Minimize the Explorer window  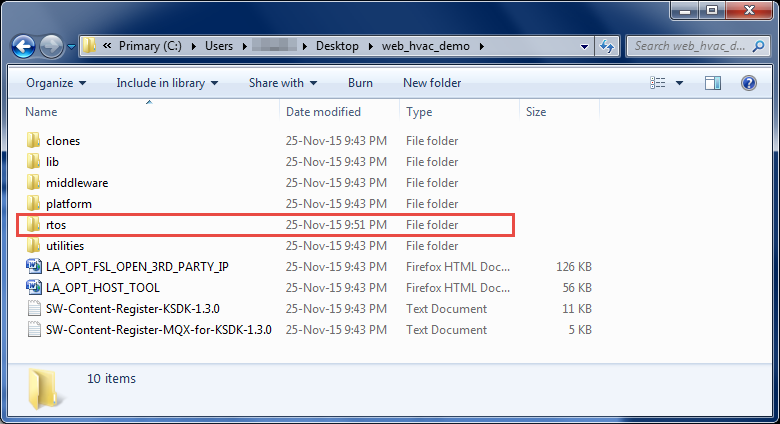pyautogui.click(x=685, y=9)
